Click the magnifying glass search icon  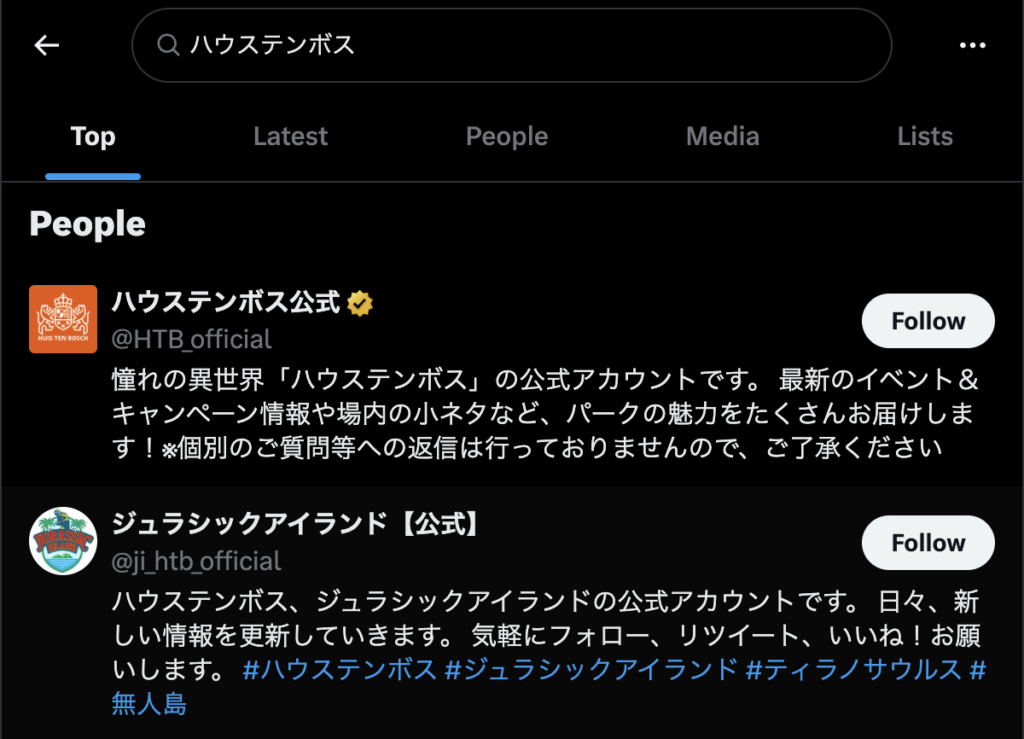168,45
